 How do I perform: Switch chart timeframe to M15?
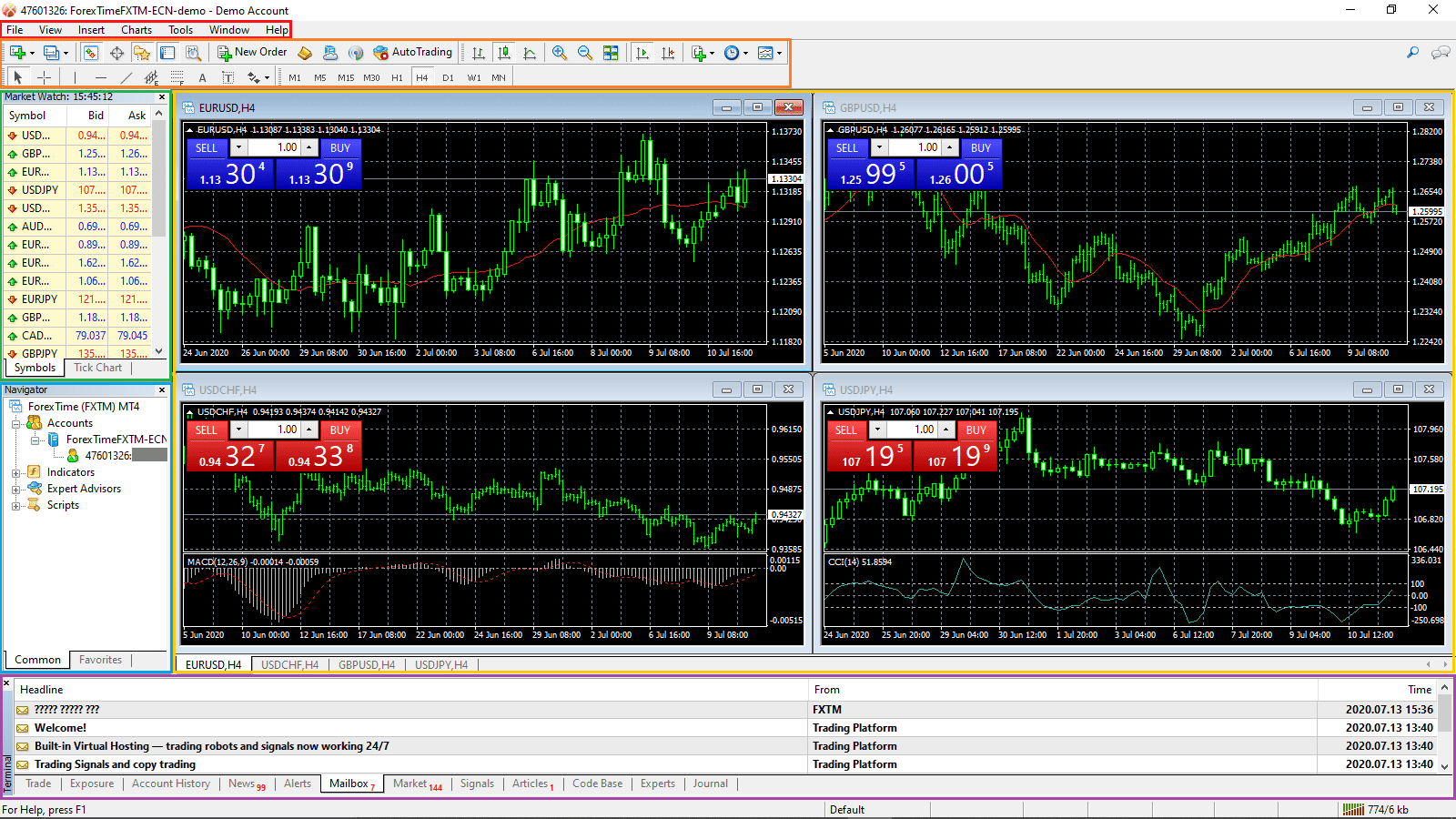tap(345, 77)
